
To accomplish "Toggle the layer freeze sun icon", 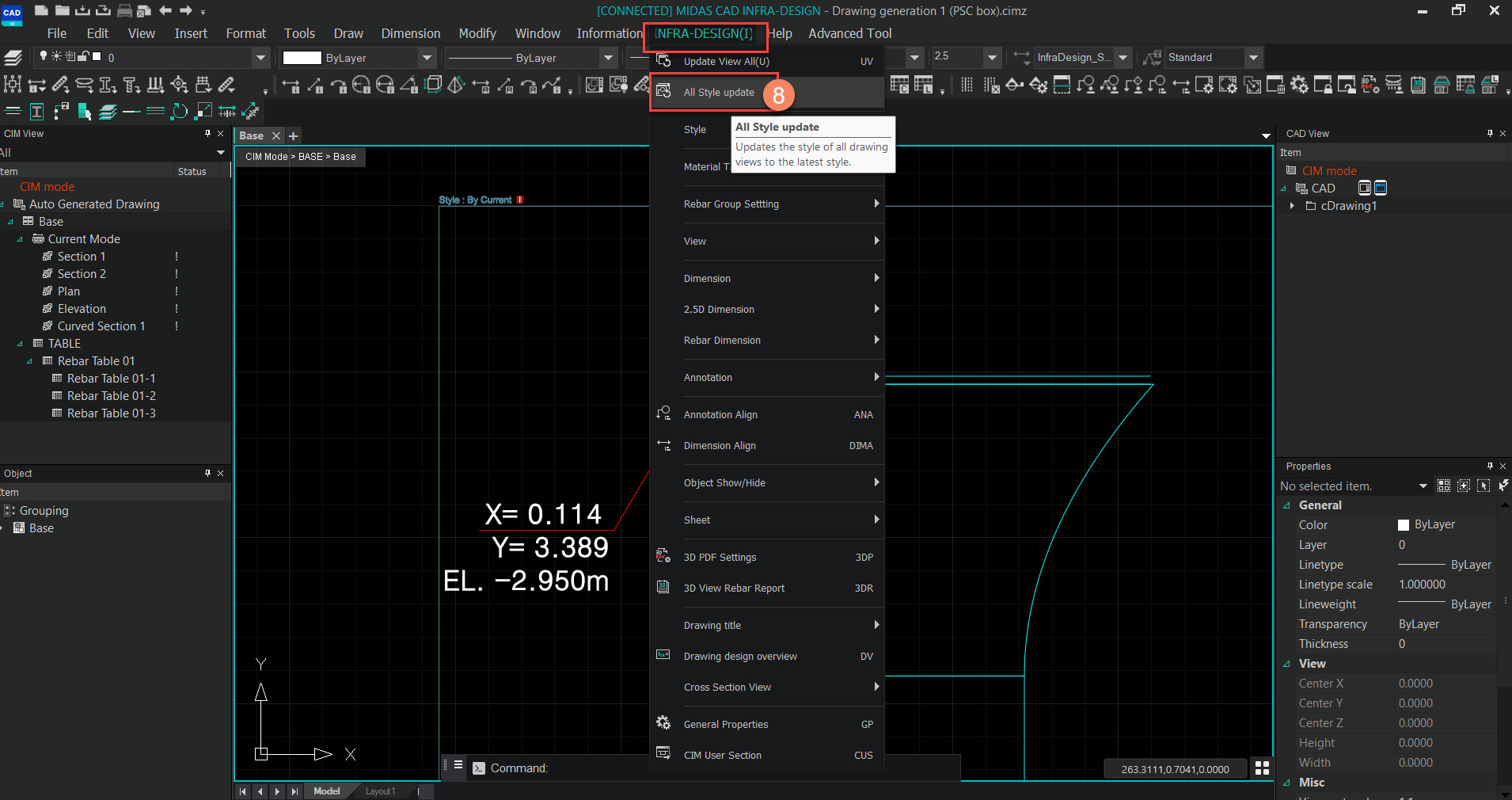I will [56, 56].
